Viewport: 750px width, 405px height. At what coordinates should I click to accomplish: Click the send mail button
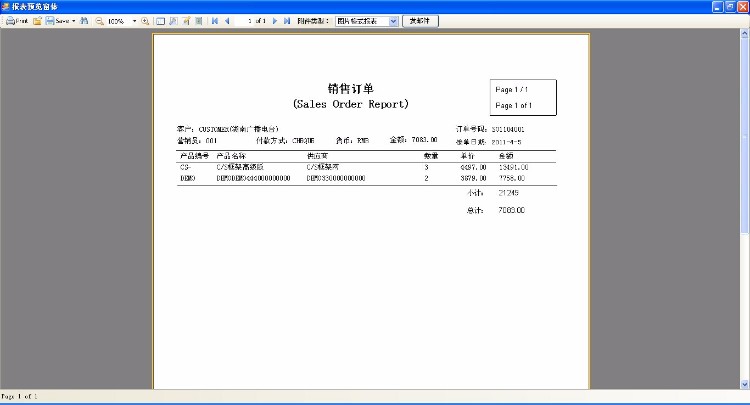pos(419,20)
